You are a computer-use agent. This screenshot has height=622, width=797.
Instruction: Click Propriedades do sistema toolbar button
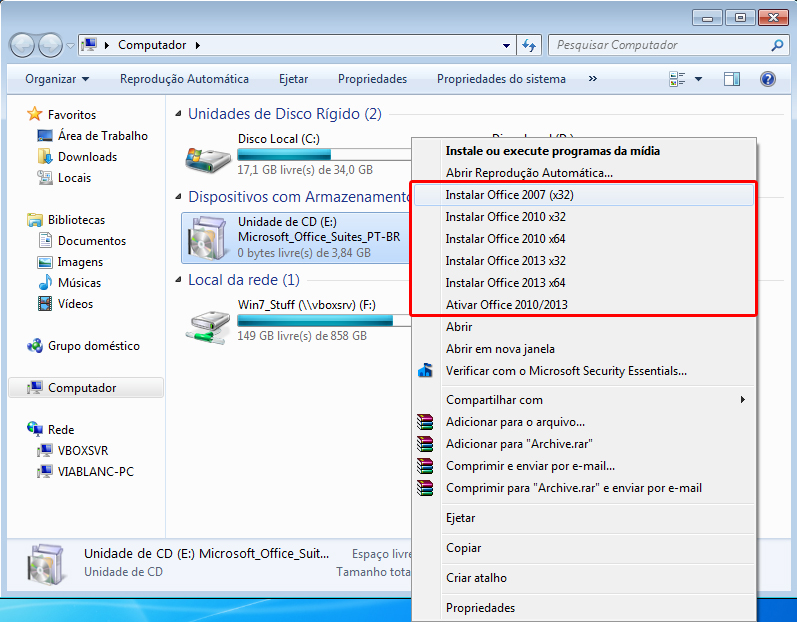pyautogui.click(x=501, y=79)
